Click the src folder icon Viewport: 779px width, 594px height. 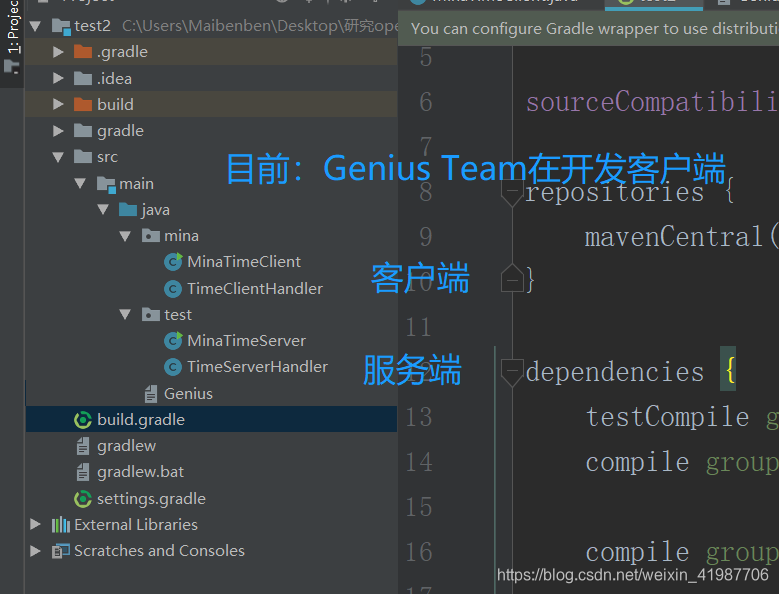point(82,156)
